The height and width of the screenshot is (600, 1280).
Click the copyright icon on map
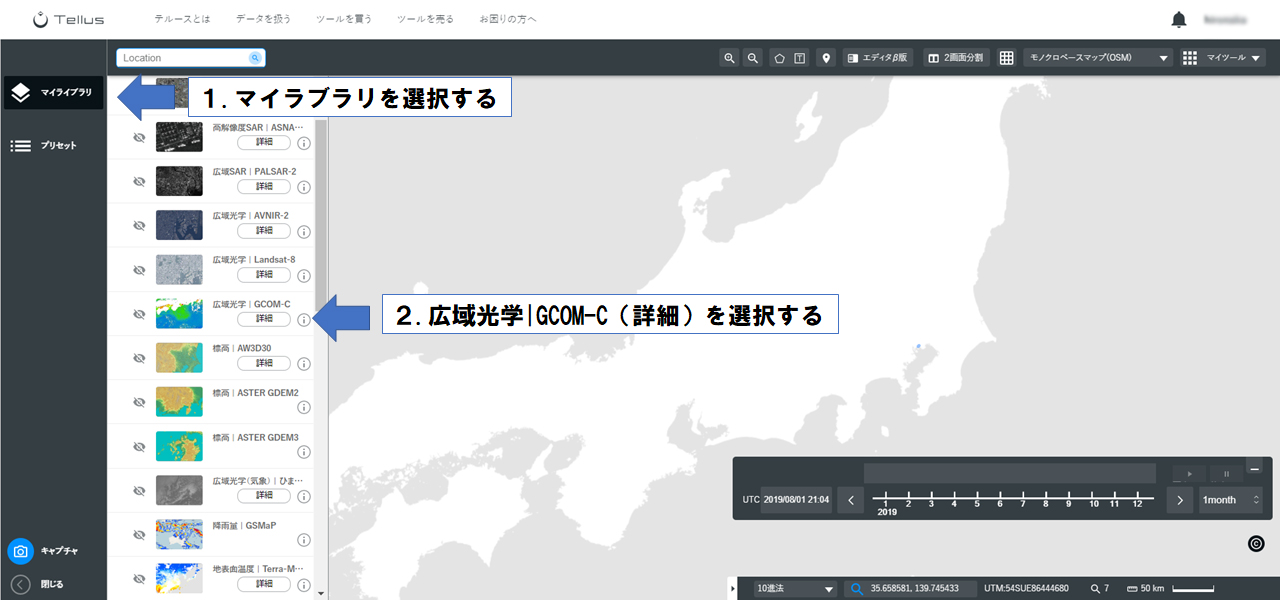pyautogui.click(x=1257, y=544)
